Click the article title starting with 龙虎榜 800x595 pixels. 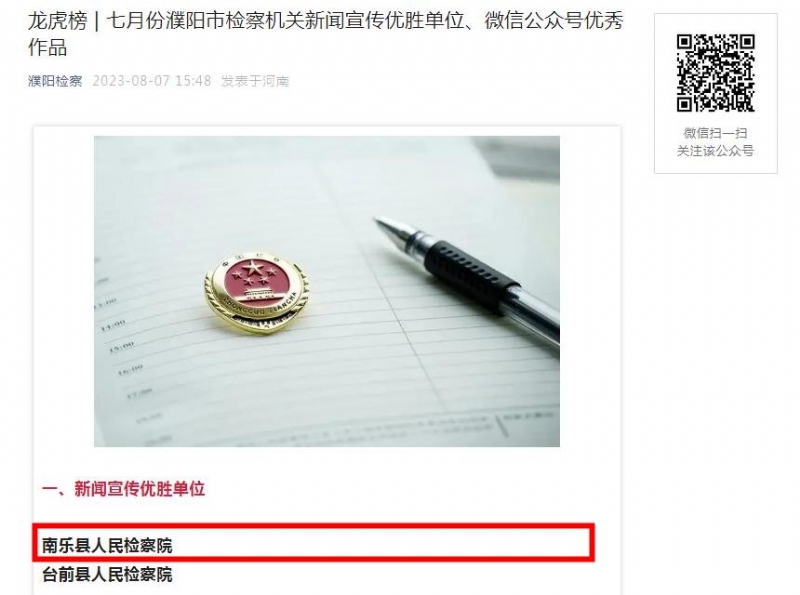click(x=326, y=34)
